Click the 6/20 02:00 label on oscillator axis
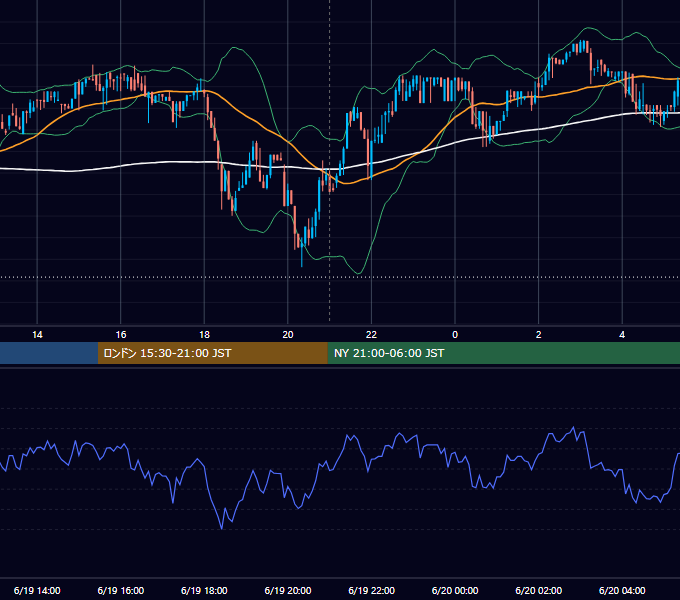Image resolution: width=680 pixels, height=600 pixels. click(538, 590)
